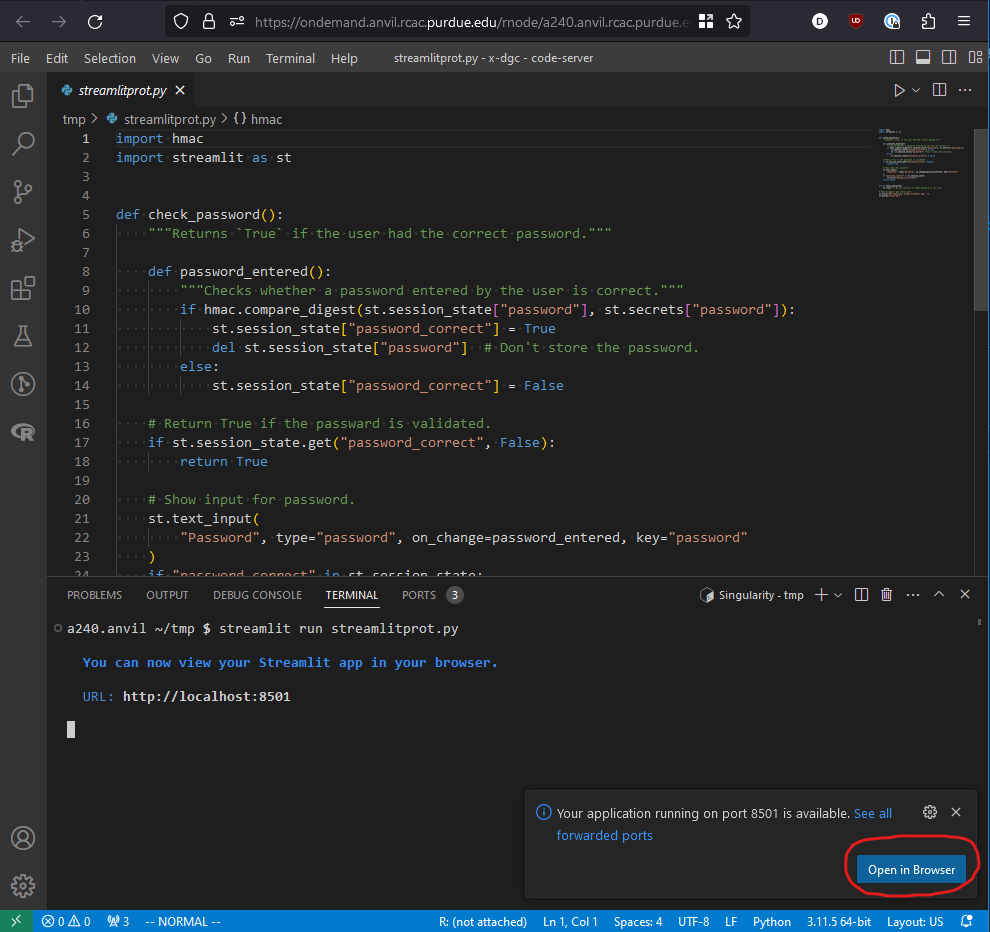Follow the See all forwarded ports link
This screenshot has height=932, width=990.
tap(872, 813)
